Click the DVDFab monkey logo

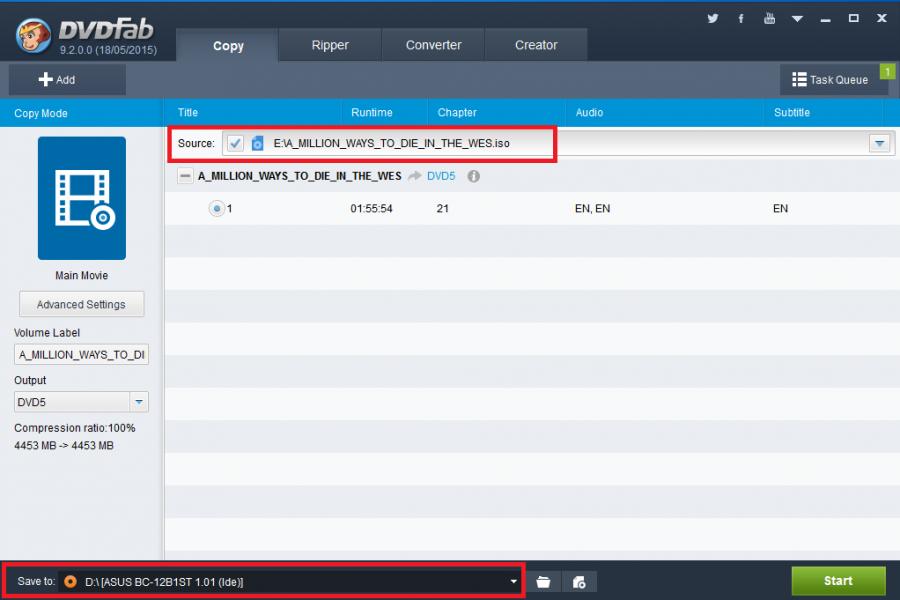(33, 35)
